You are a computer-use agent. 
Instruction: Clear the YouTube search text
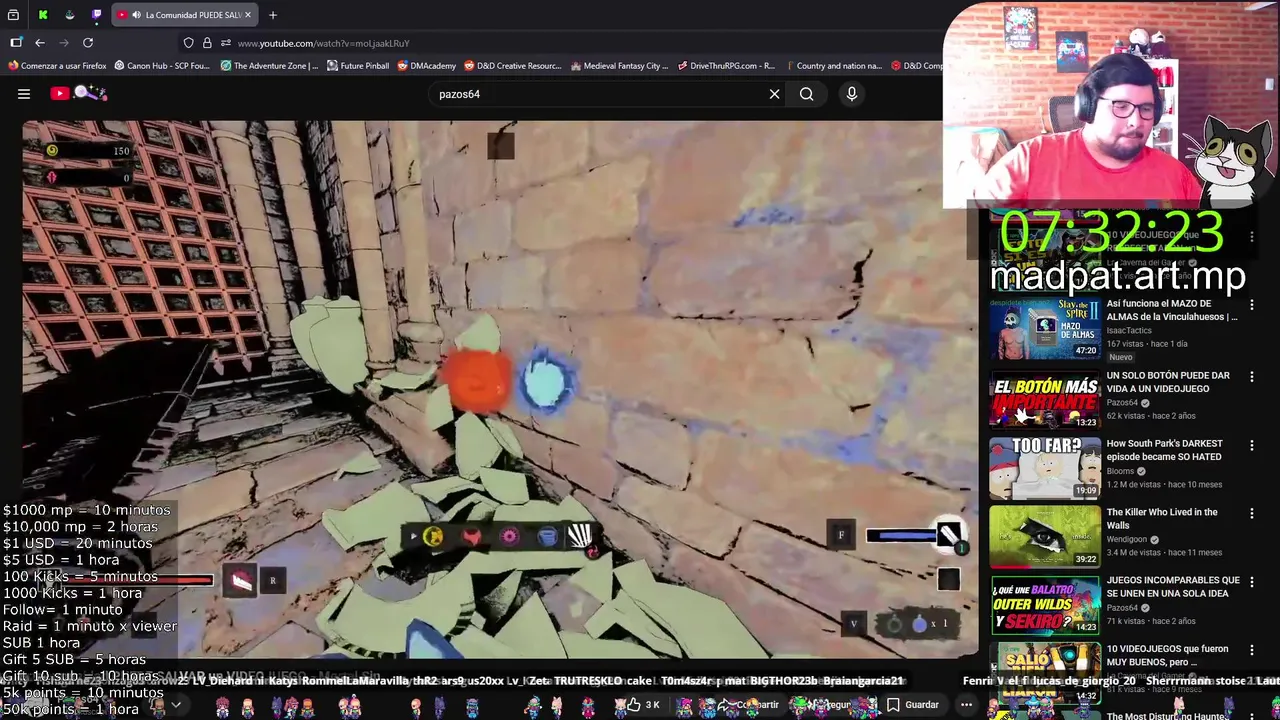click(x=774, y=94)
